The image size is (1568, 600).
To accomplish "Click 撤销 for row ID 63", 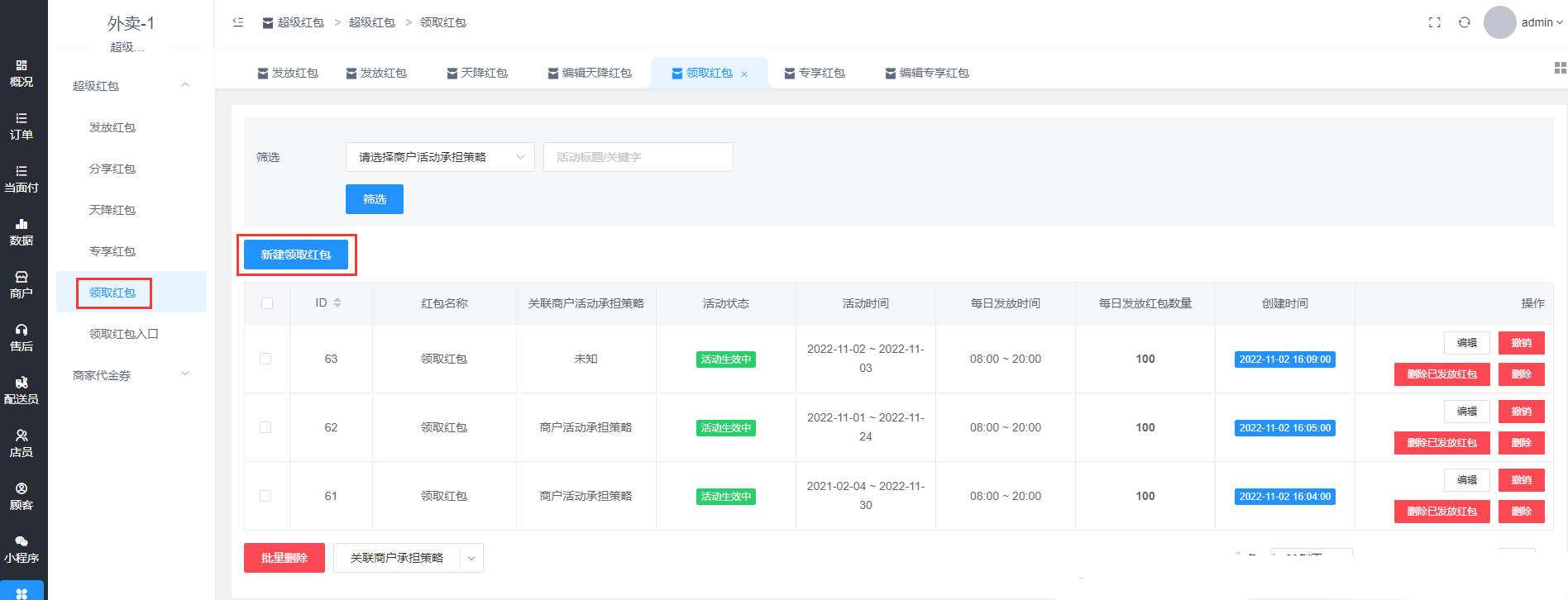I will (1522, 343).
